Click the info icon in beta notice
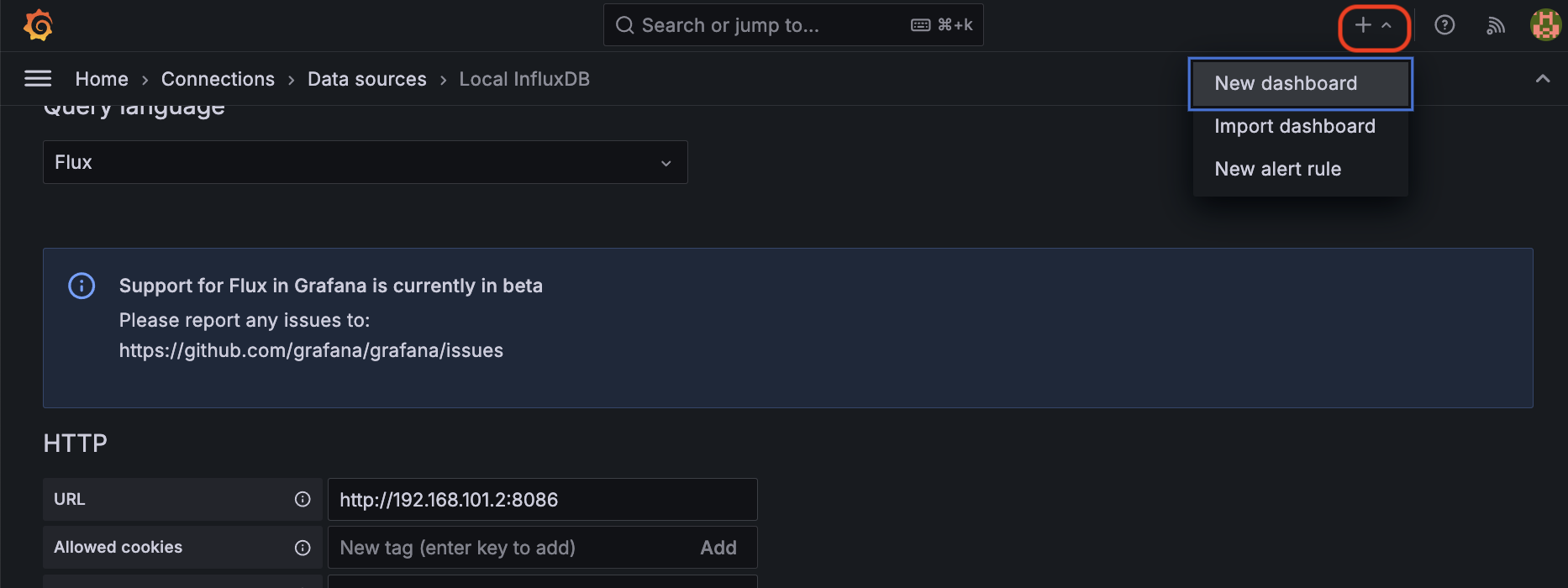Image resolution: width=1568 pixels, height=588 pixels. click(x=82, y=286)
